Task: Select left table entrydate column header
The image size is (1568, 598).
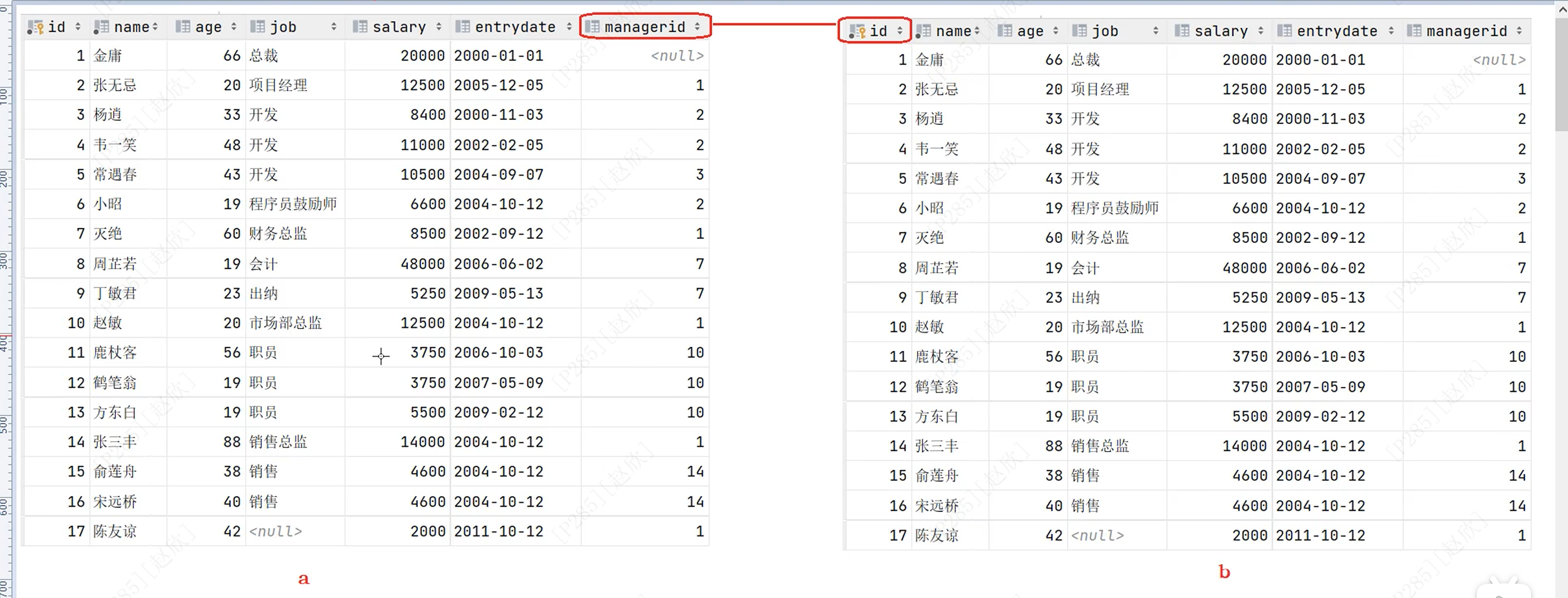Action: [x=514, y=27]
